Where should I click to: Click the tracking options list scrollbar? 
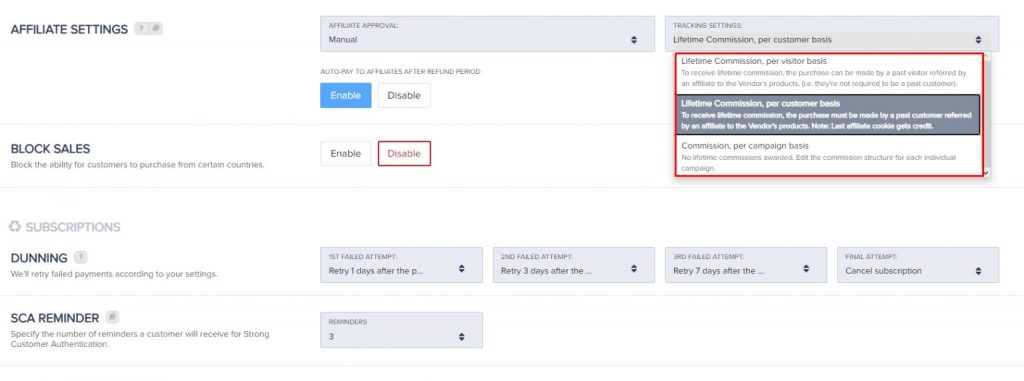(x=987, y=114)
